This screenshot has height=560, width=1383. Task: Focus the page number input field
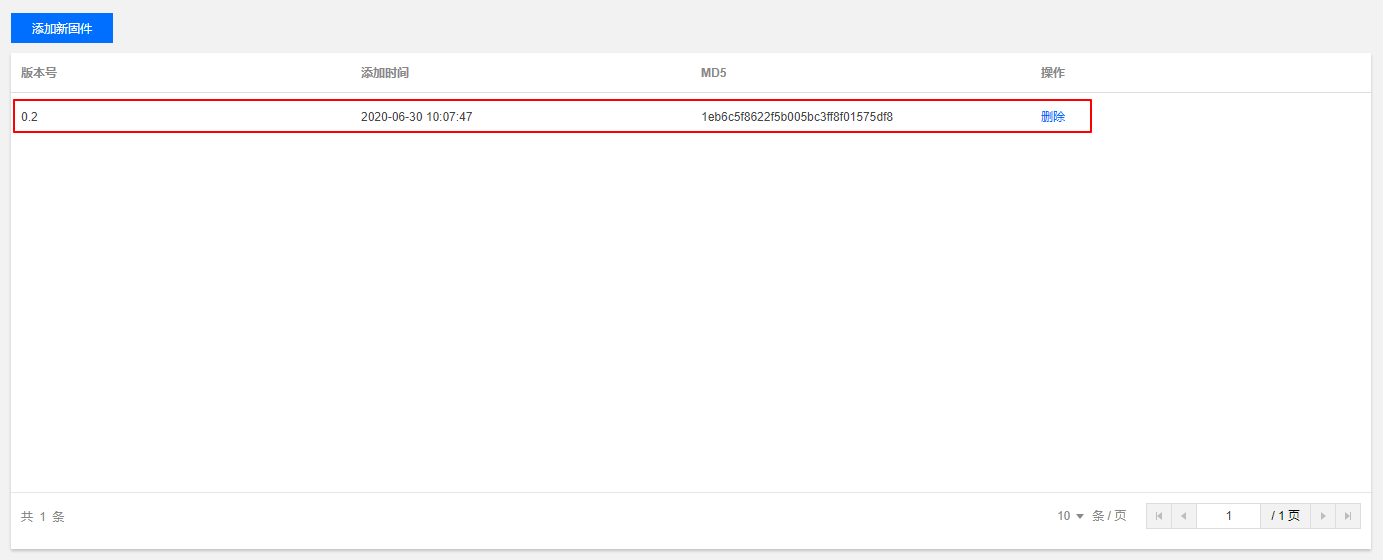click(x=1229, y=516)
